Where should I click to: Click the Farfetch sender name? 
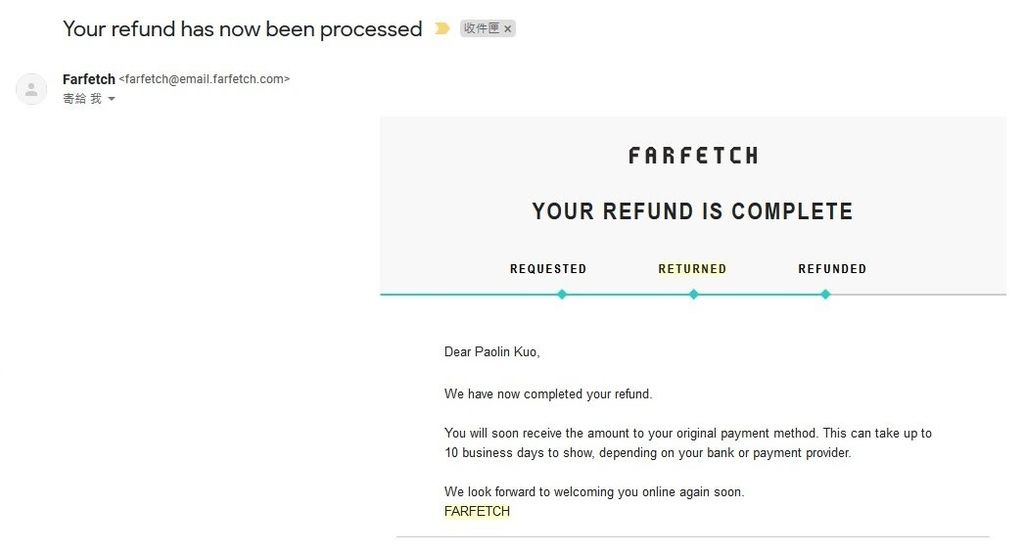click(x=89, y=79)
